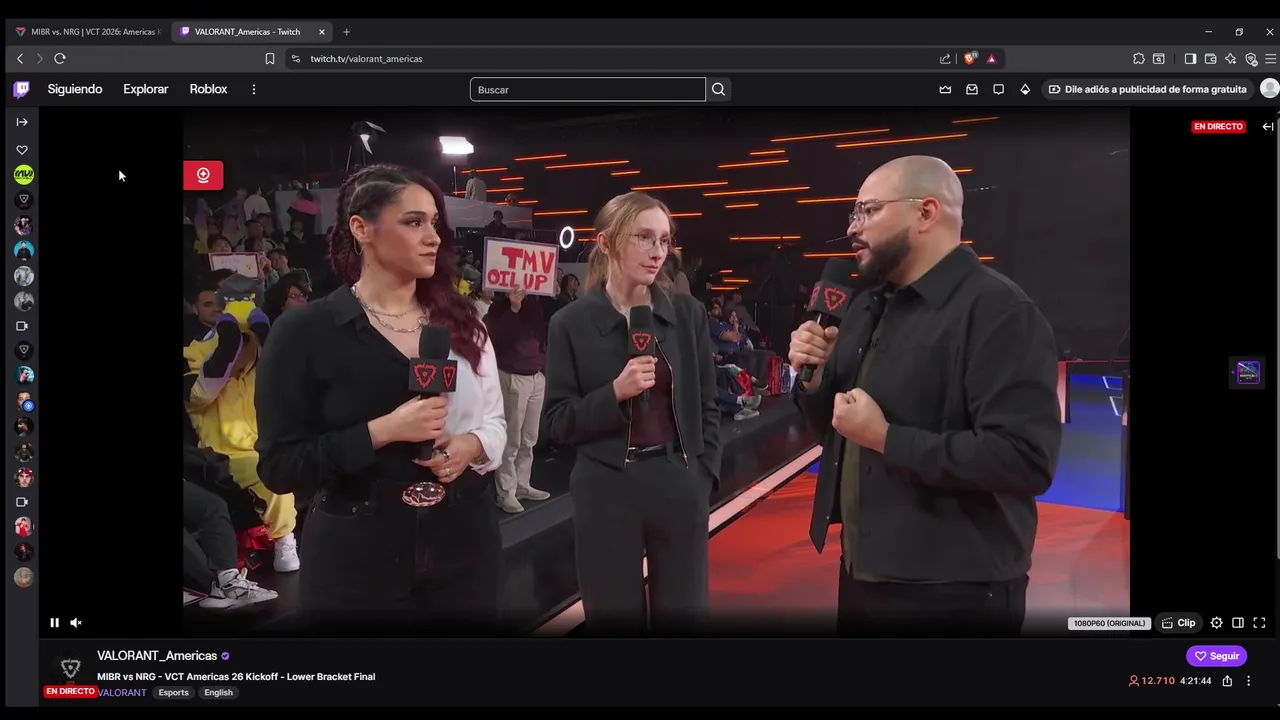This screenshot has height=720, width=1280.
Task: Open the Explorar page
Action: pyautogui.click(x=146, y=89)
